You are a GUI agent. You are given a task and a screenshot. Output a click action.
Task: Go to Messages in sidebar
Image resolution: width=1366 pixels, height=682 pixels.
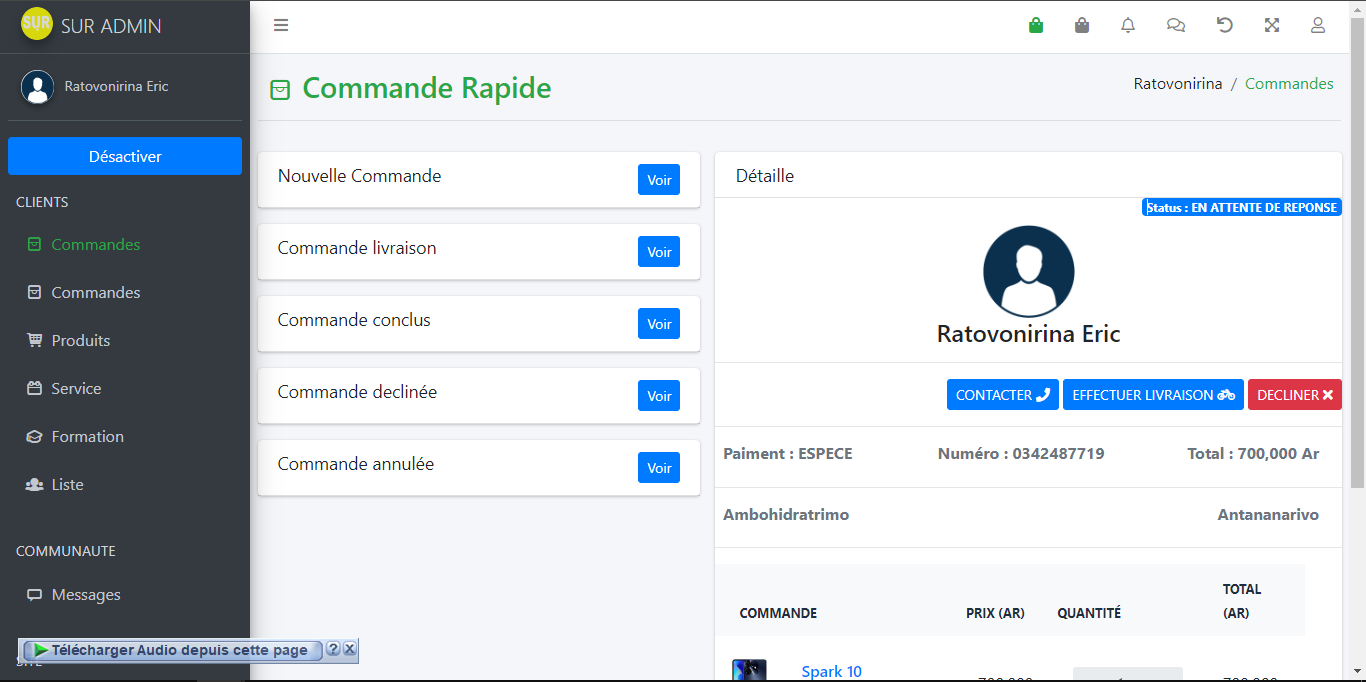(x=86, y=594)
